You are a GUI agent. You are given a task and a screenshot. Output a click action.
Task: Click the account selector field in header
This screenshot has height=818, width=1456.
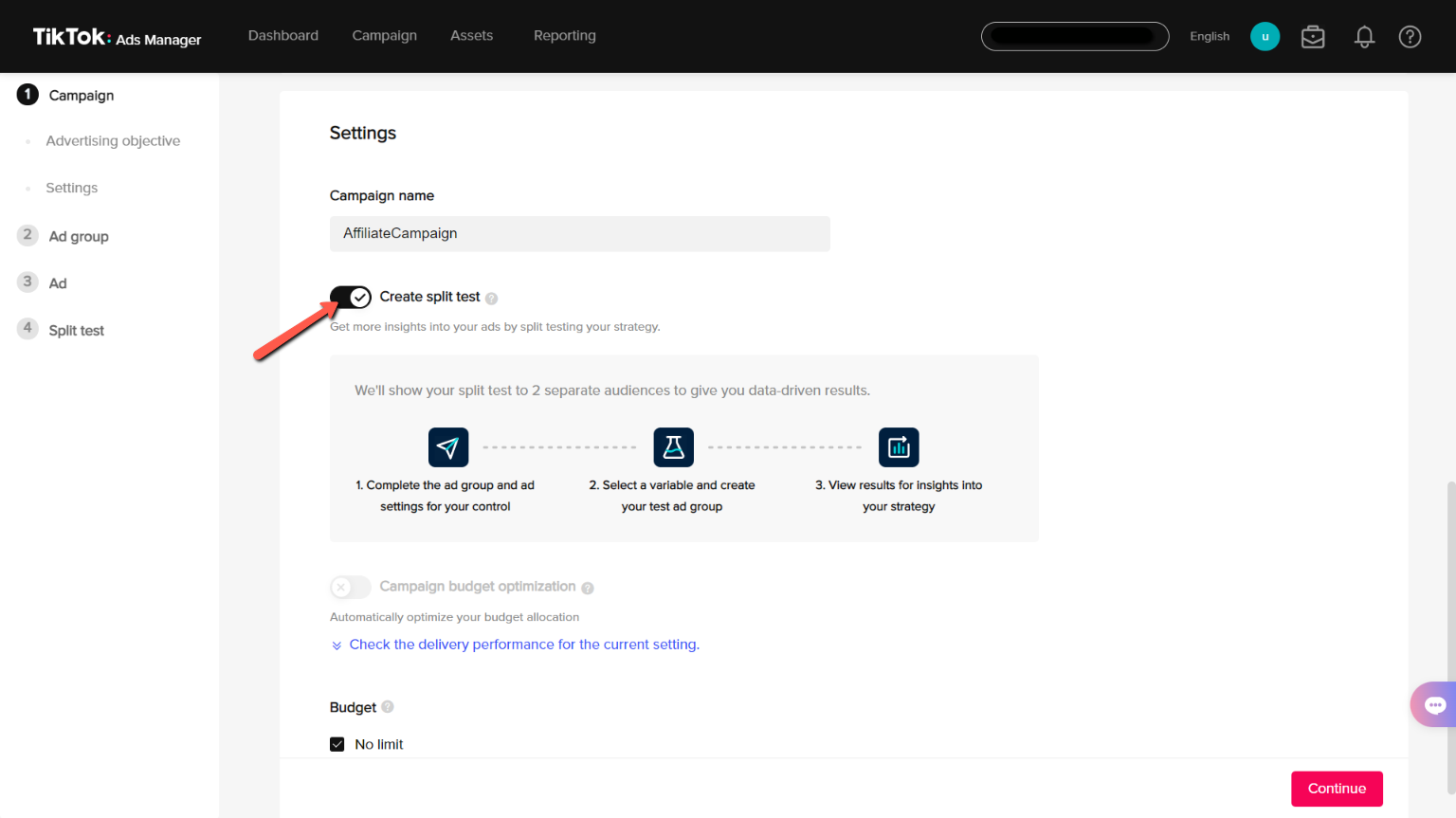(x=1075, y=36)
